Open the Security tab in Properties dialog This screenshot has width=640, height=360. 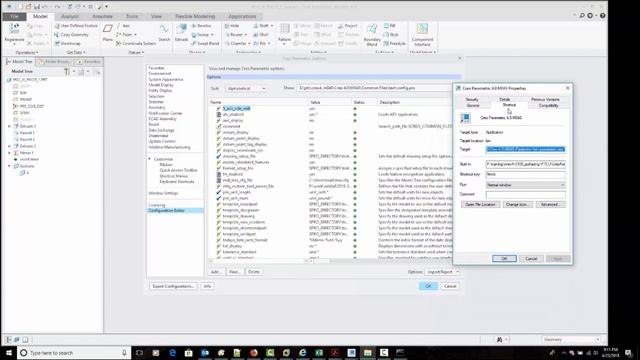pos(472,99)
